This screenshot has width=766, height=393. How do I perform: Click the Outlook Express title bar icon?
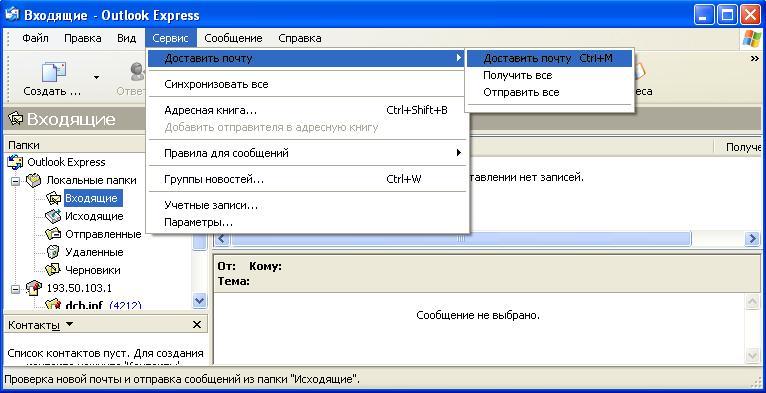pyautogui.click(x=12, y=14)
